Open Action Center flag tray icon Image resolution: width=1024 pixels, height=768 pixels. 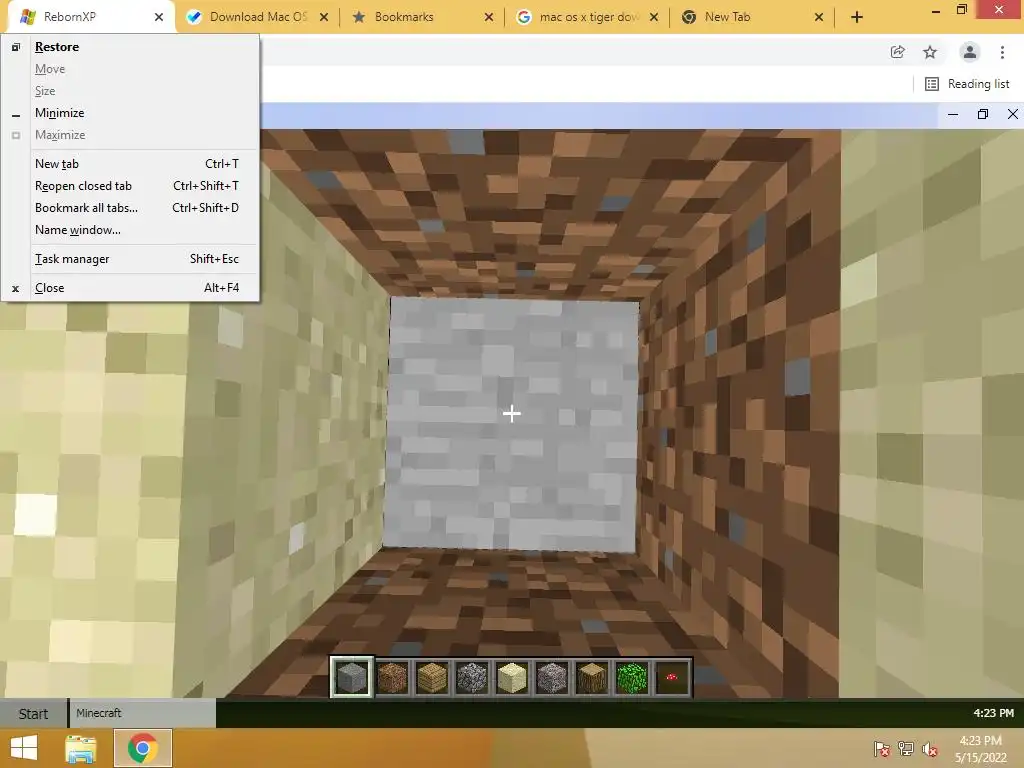882,749
